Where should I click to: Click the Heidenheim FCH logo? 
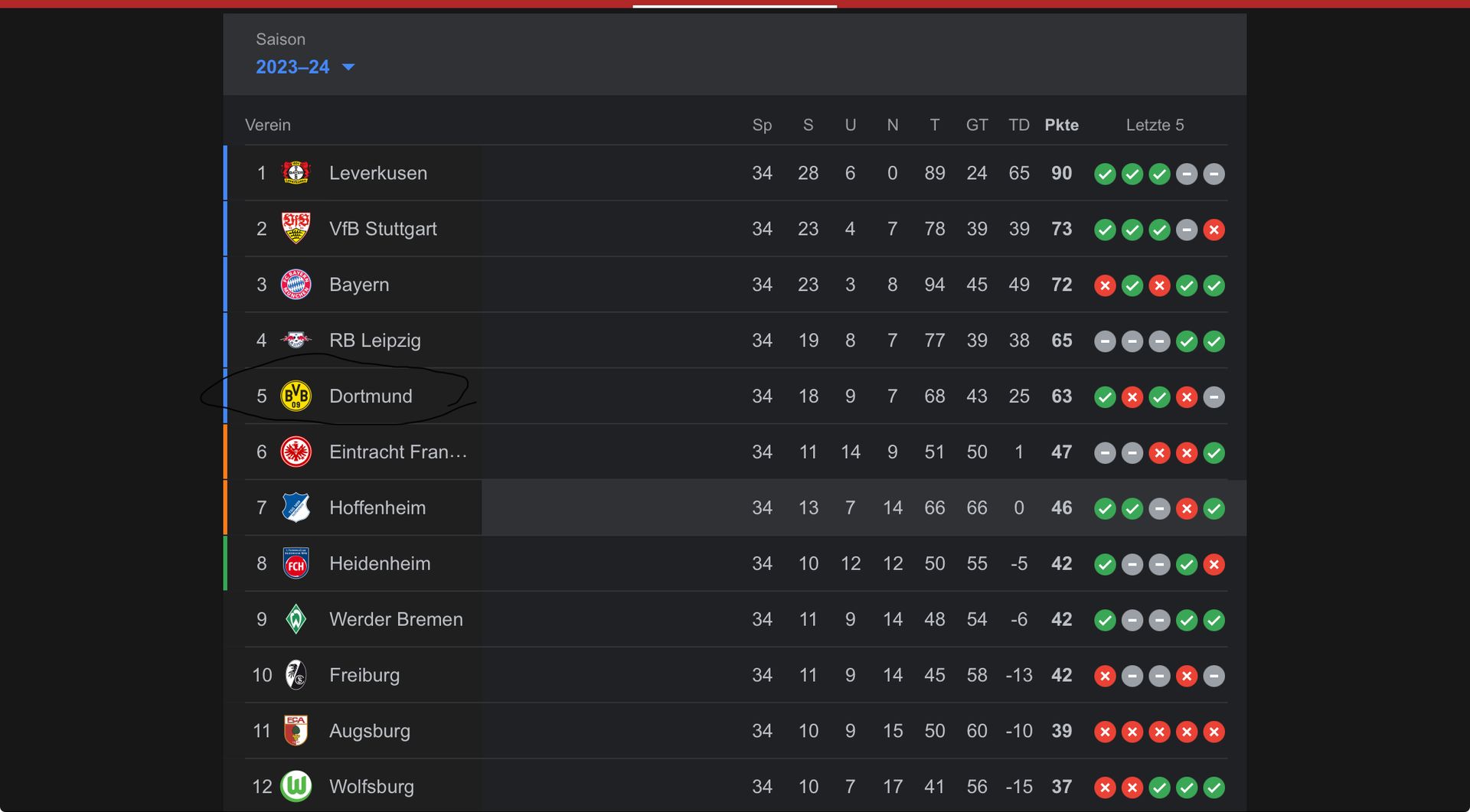296,564
